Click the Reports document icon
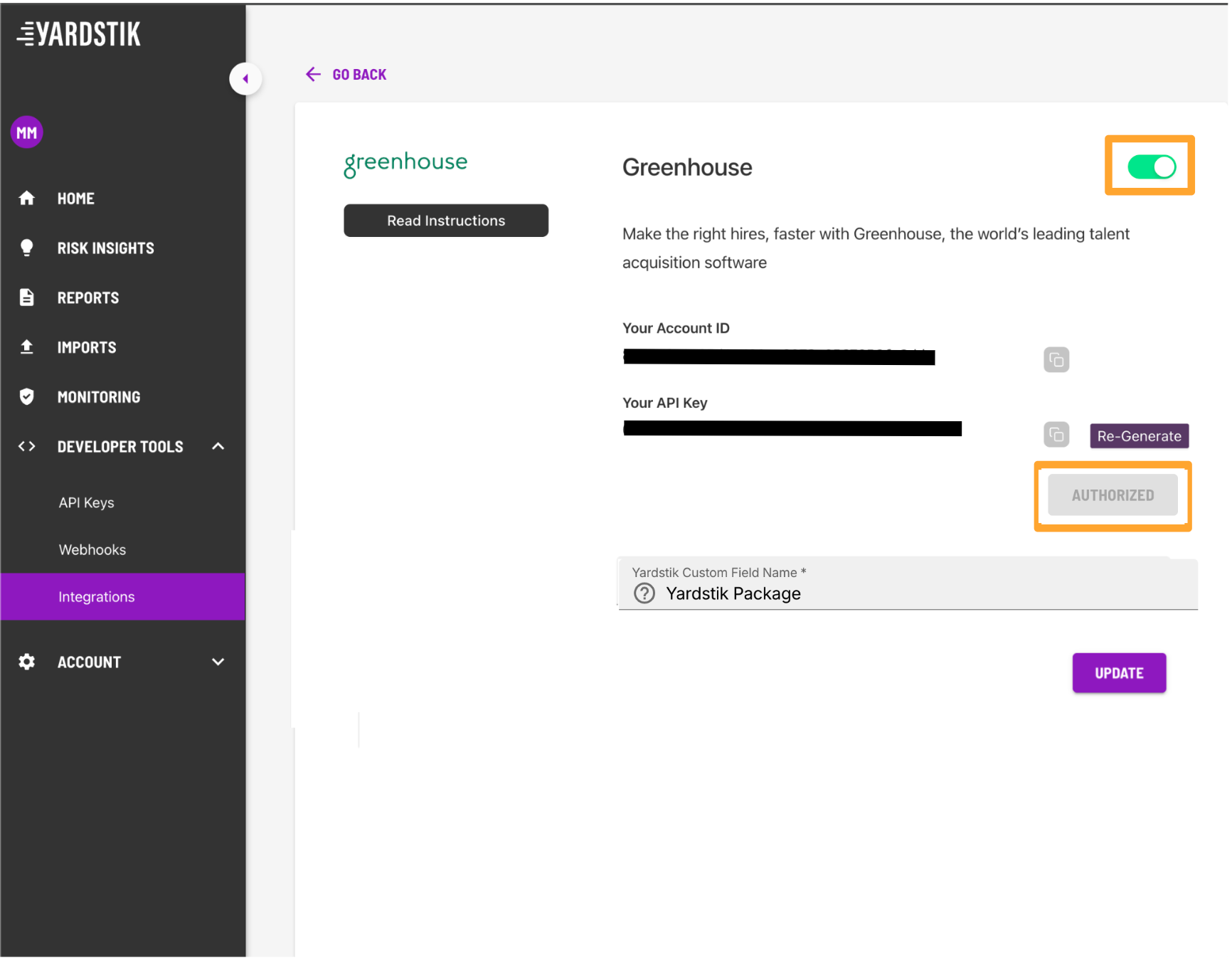Viewport: 1232px width, 962px height. coord(27,297)
